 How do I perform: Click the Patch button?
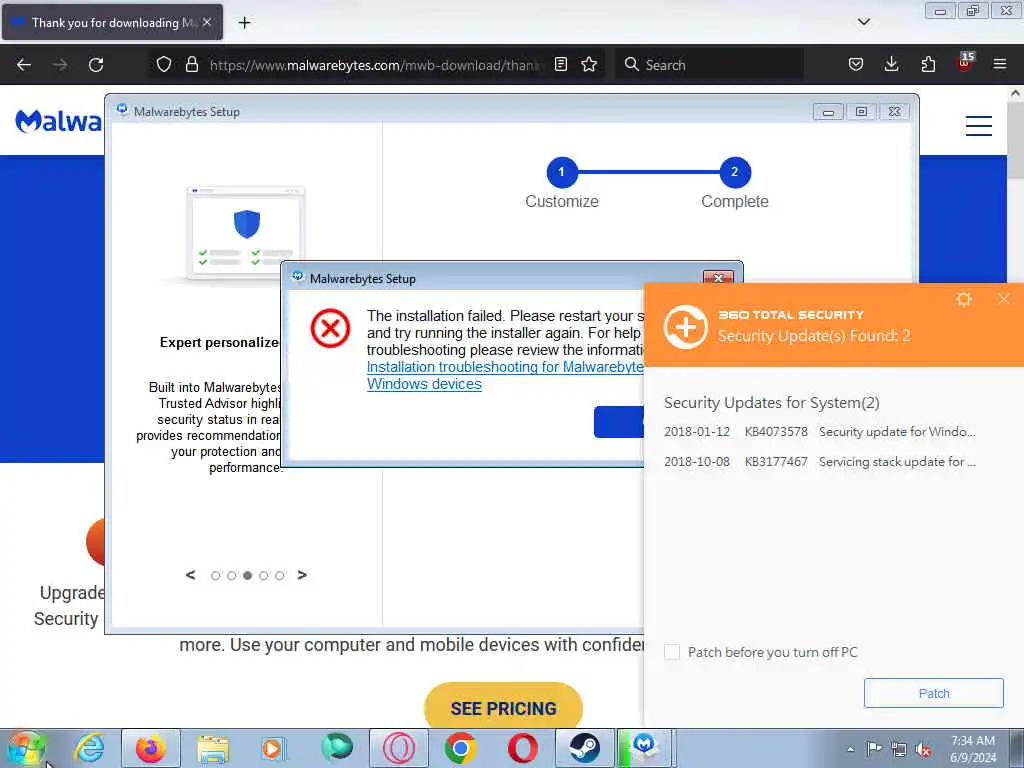pyautogui.click(x=933, y=693)
